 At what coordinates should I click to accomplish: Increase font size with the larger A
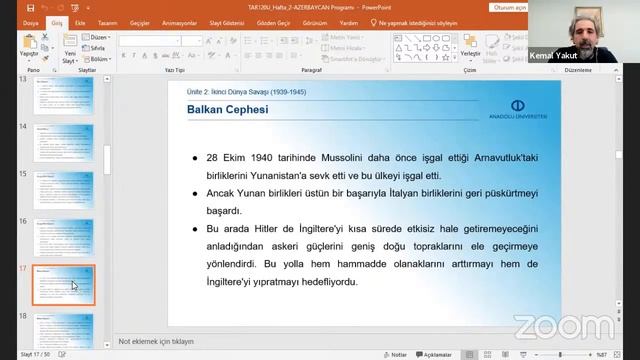pos(209,41)
